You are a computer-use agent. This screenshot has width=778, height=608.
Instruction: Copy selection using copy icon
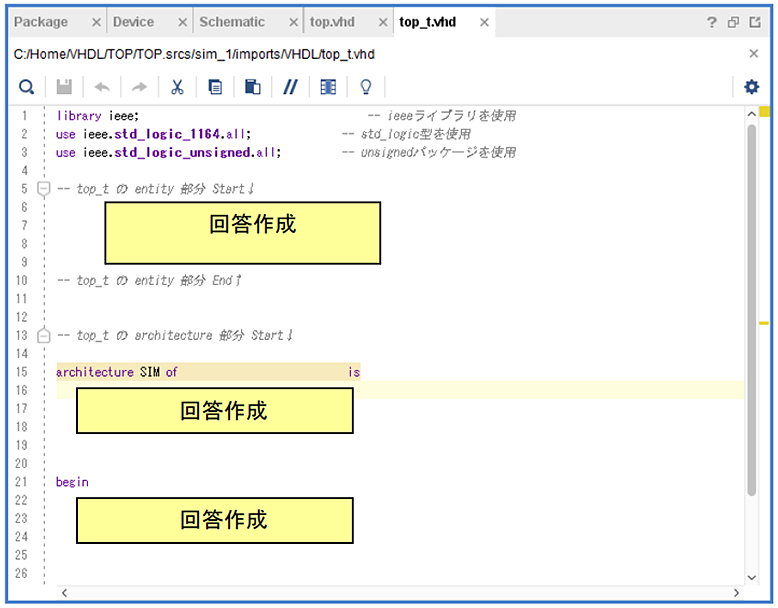coord(215,87)
